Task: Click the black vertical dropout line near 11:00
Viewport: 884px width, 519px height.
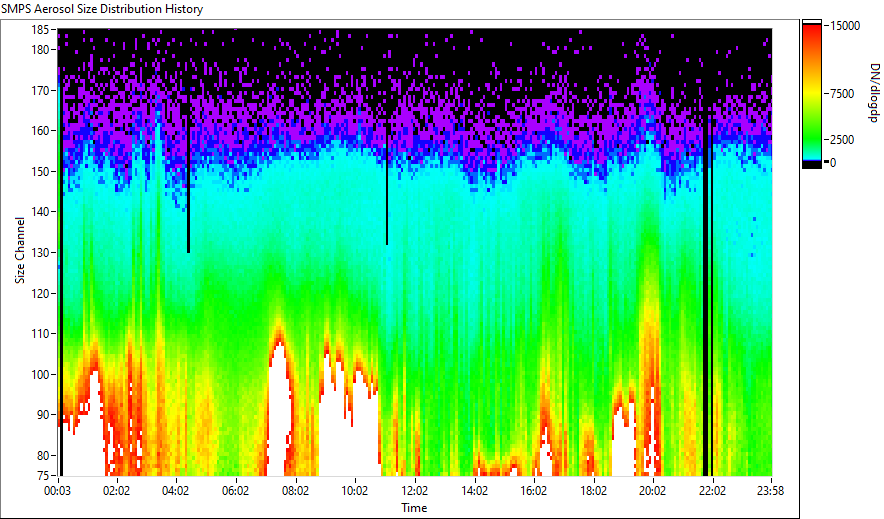Action: pyautogui.click(x=387, y=184)
